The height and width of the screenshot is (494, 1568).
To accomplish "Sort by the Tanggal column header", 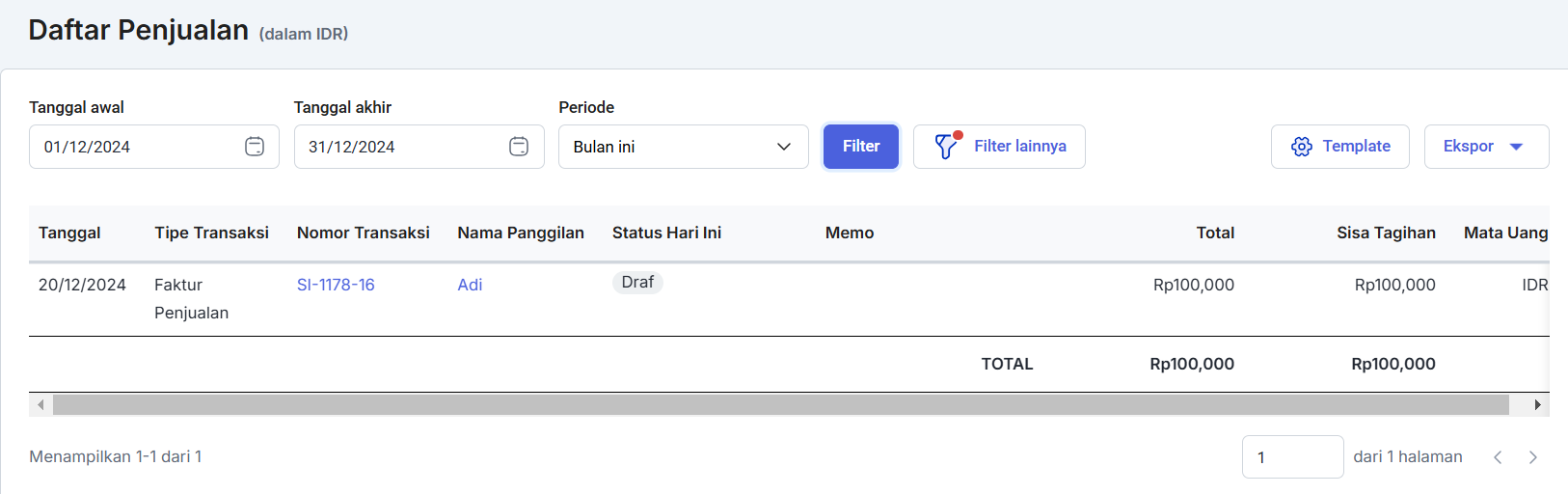I will pyautogui.click(x=69, y=233).
